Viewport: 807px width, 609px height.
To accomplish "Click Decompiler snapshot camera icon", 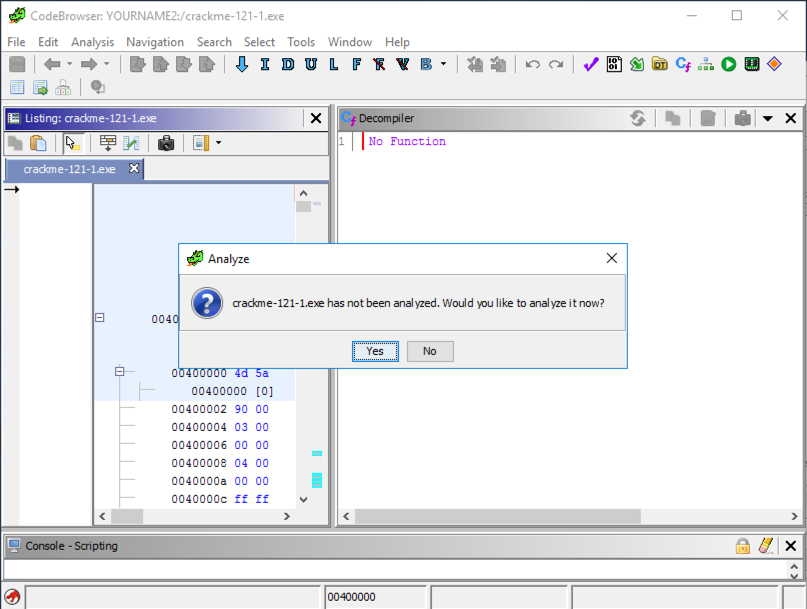I will tap(743, 118).
